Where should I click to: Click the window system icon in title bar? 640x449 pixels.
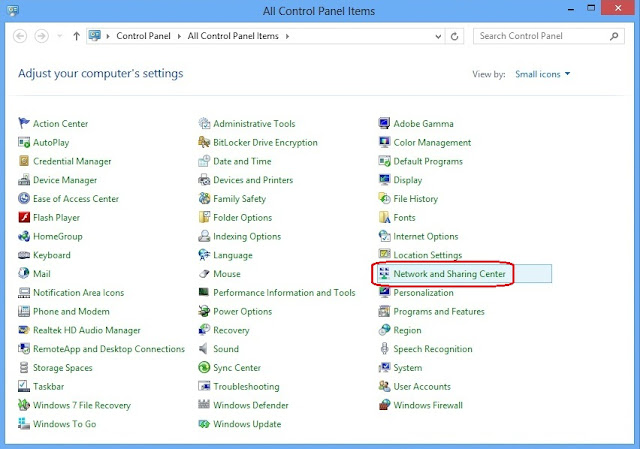tap(13, 10)
